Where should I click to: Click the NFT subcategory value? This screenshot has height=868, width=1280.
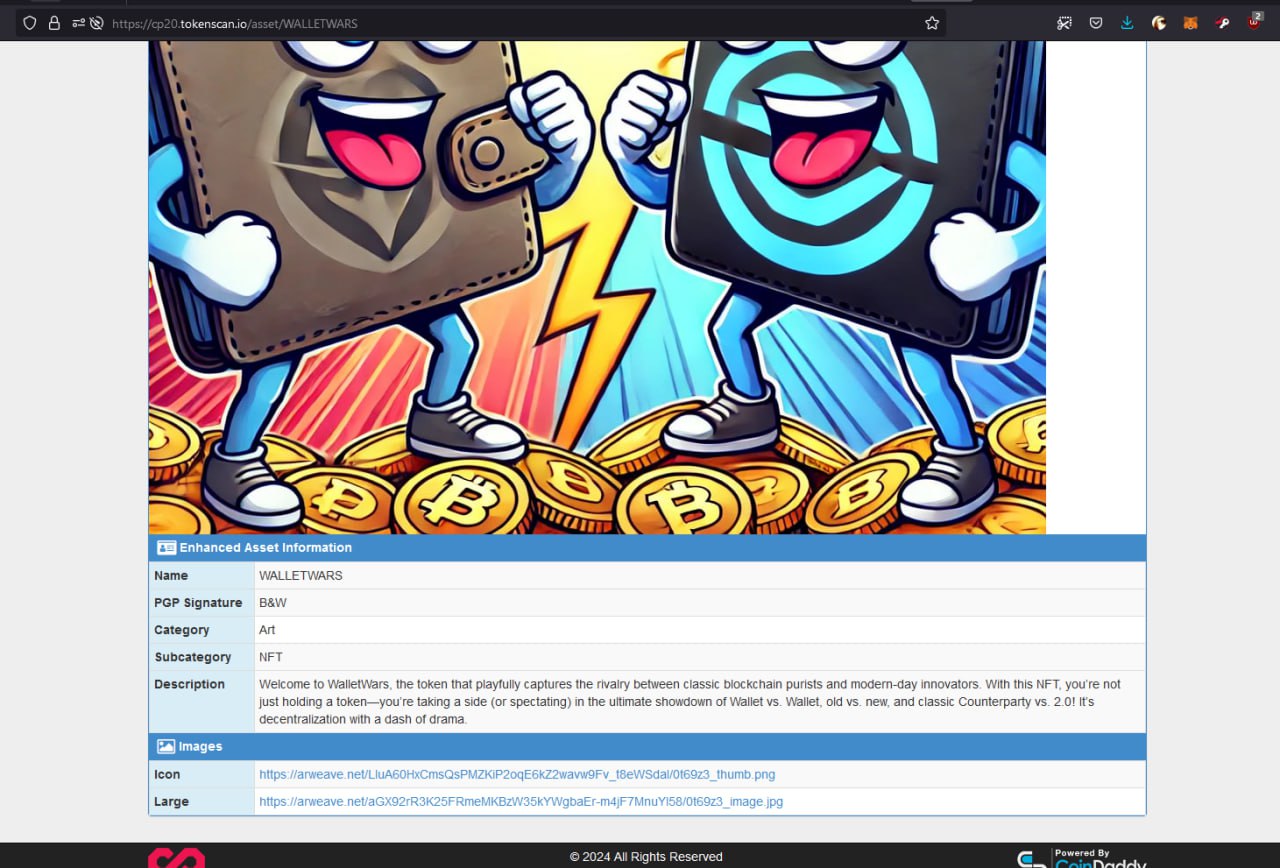click(x=271, y=657)
